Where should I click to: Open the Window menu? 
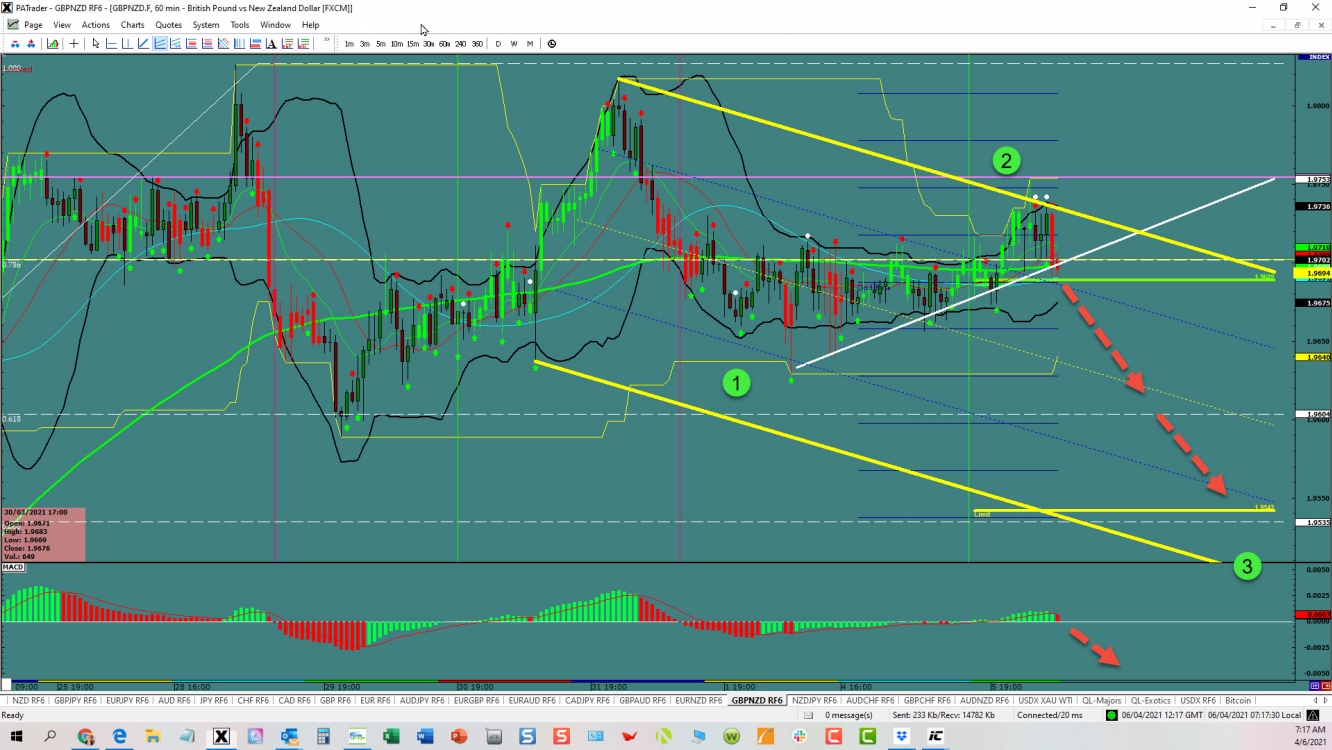point(275,25)
